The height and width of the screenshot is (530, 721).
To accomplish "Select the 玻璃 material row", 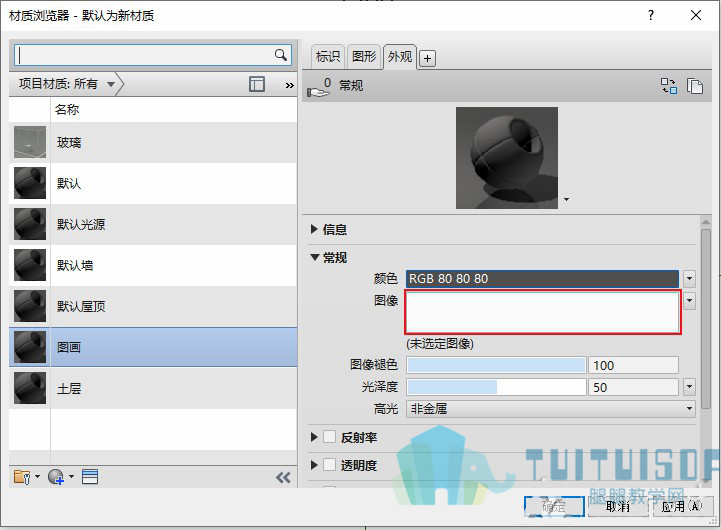I will (153, 142).
